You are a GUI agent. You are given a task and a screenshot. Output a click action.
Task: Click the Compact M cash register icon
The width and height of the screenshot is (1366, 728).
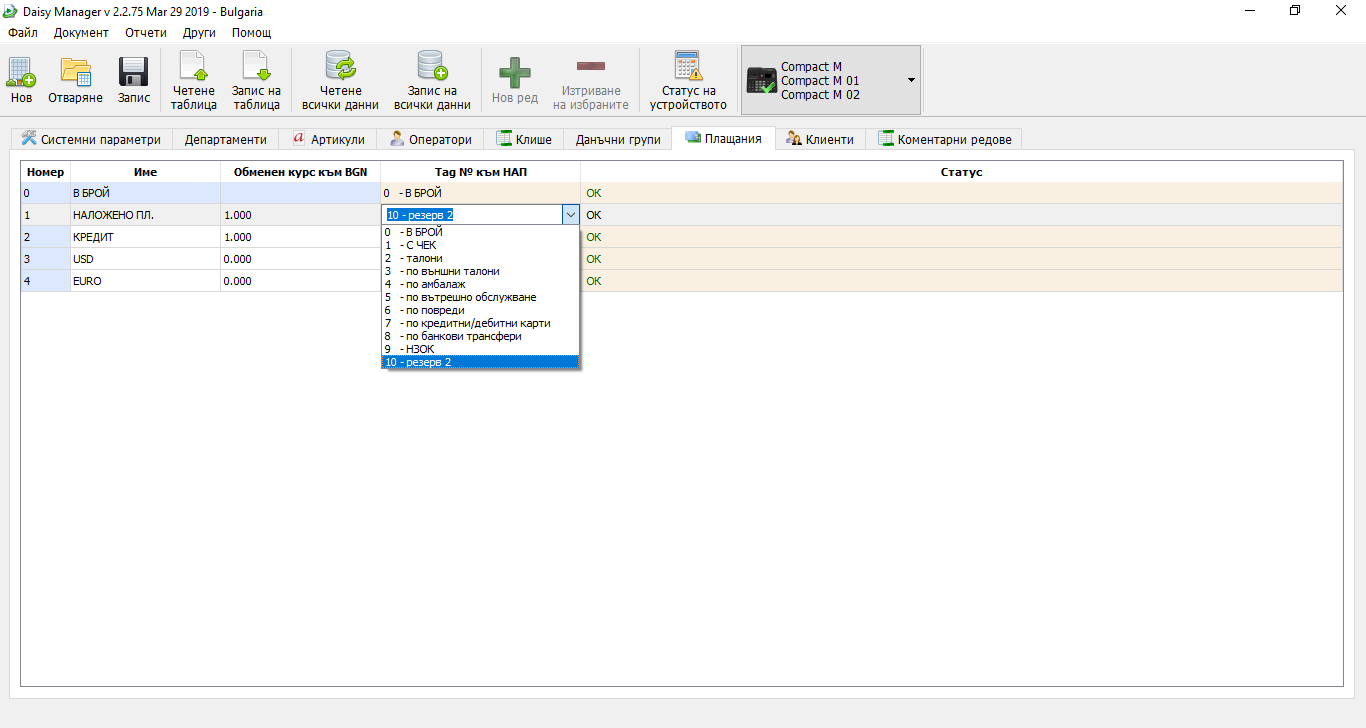tap(762, 80)
